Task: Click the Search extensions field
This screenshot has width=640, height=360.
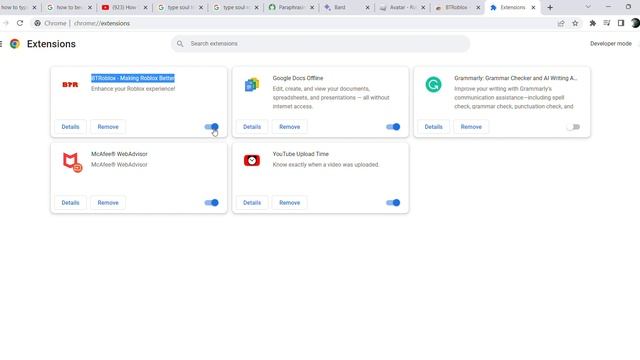Action: click(x=320, y=44)
